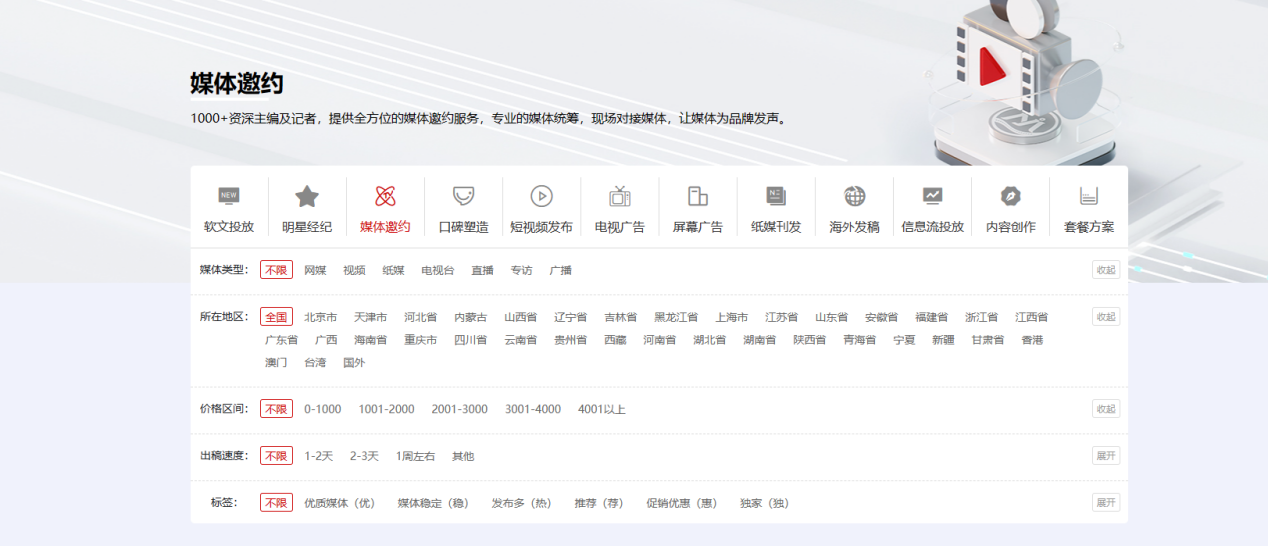This screenshot has width=1268, height=546.
Task: Select the 明星经纪 star icon
Action: (x=307, y=196)
